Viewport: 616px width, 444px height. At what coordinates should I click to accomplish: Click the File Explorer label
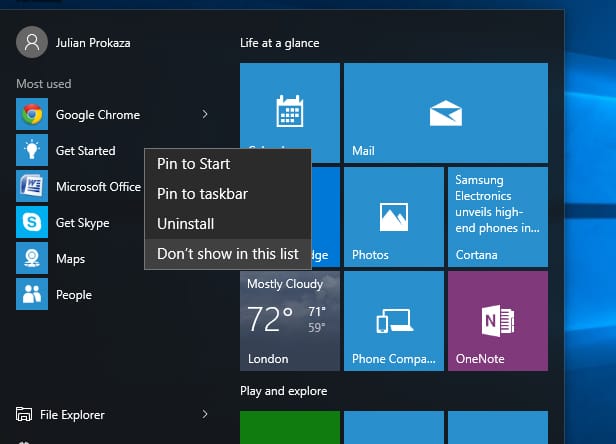[x=72, y=415]
